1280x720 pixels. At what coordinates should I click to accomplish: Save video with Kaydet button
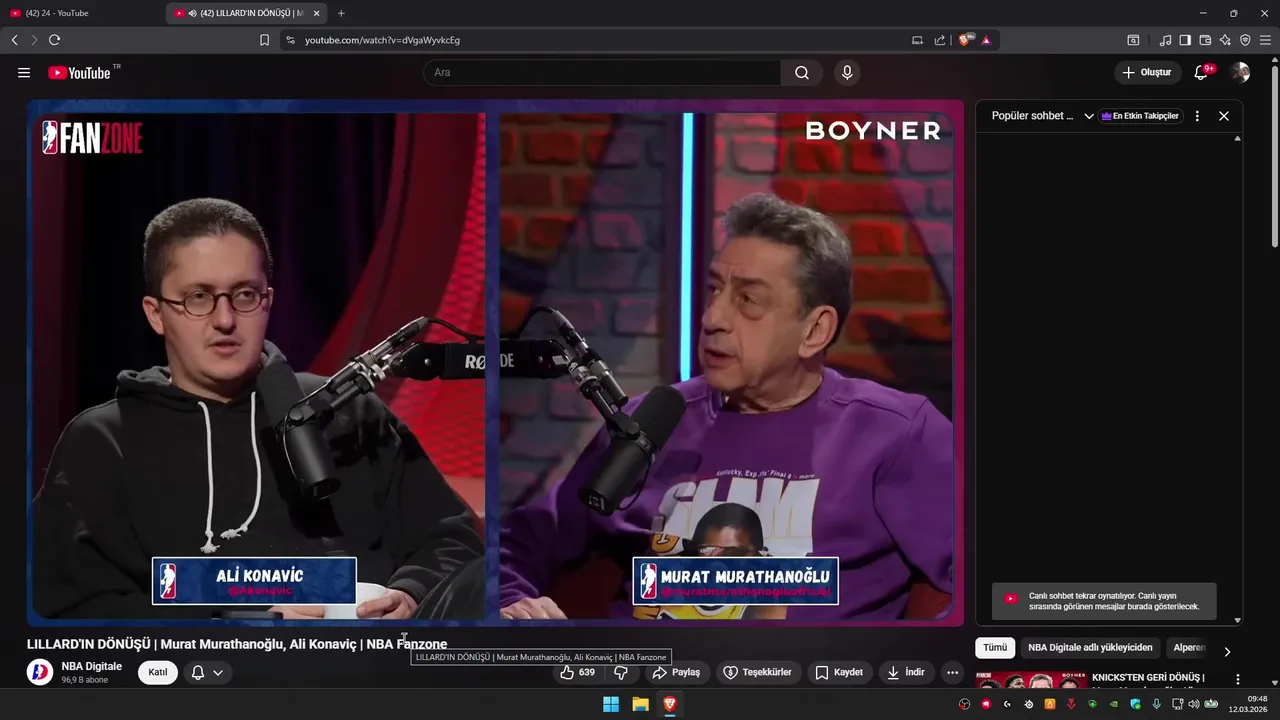[838, 672]
